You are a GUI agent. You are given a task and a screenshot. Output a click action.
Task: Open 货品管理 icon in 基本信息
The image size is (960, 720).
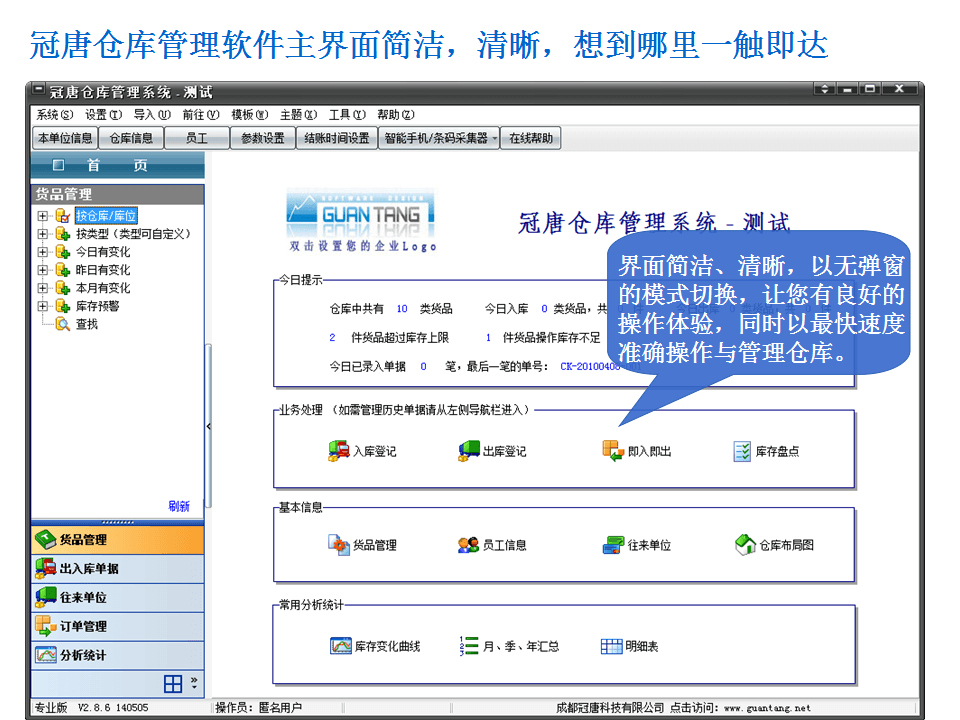pos(339,544)
